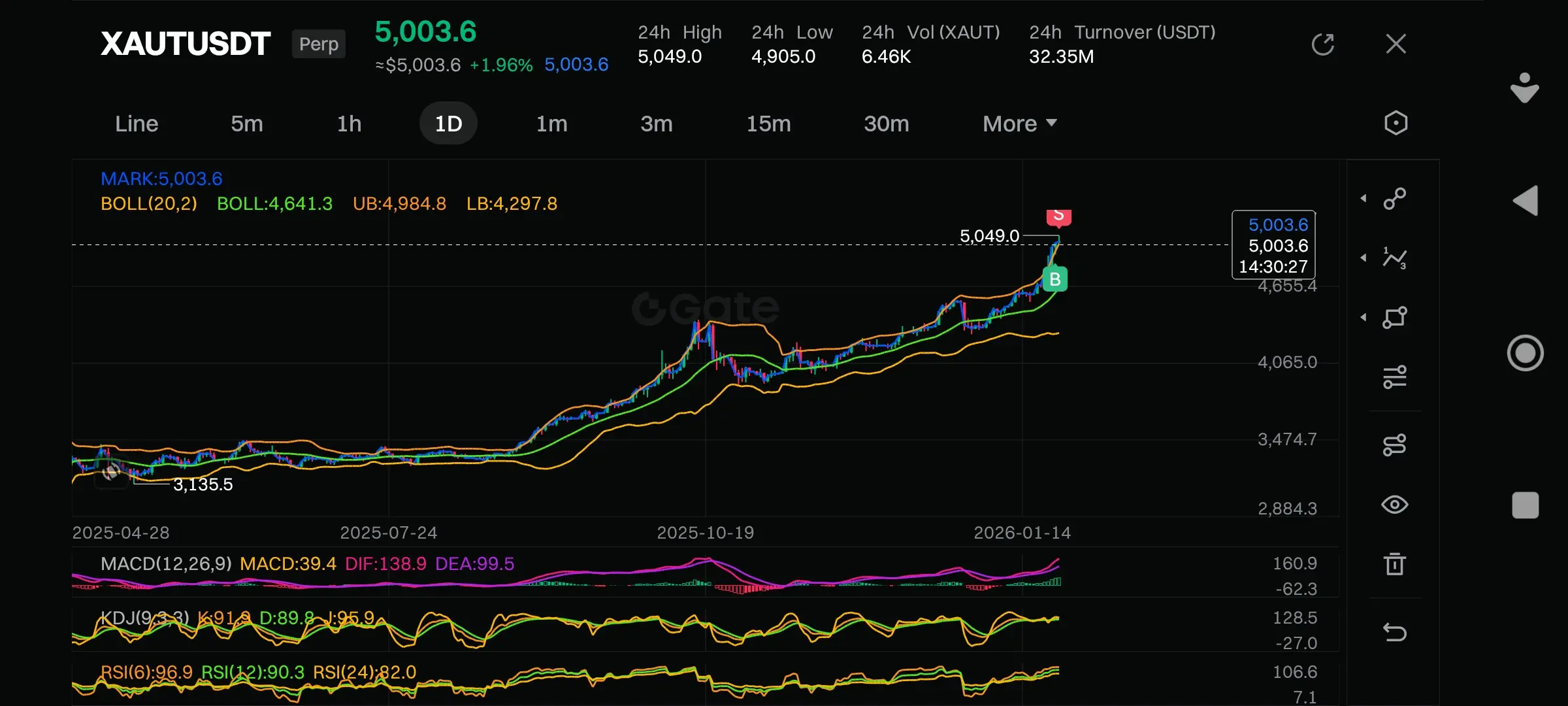Screen dimensions: 1568x706
Task: Click the XAUTUSDT pair title
Action: tap(186, 44)
